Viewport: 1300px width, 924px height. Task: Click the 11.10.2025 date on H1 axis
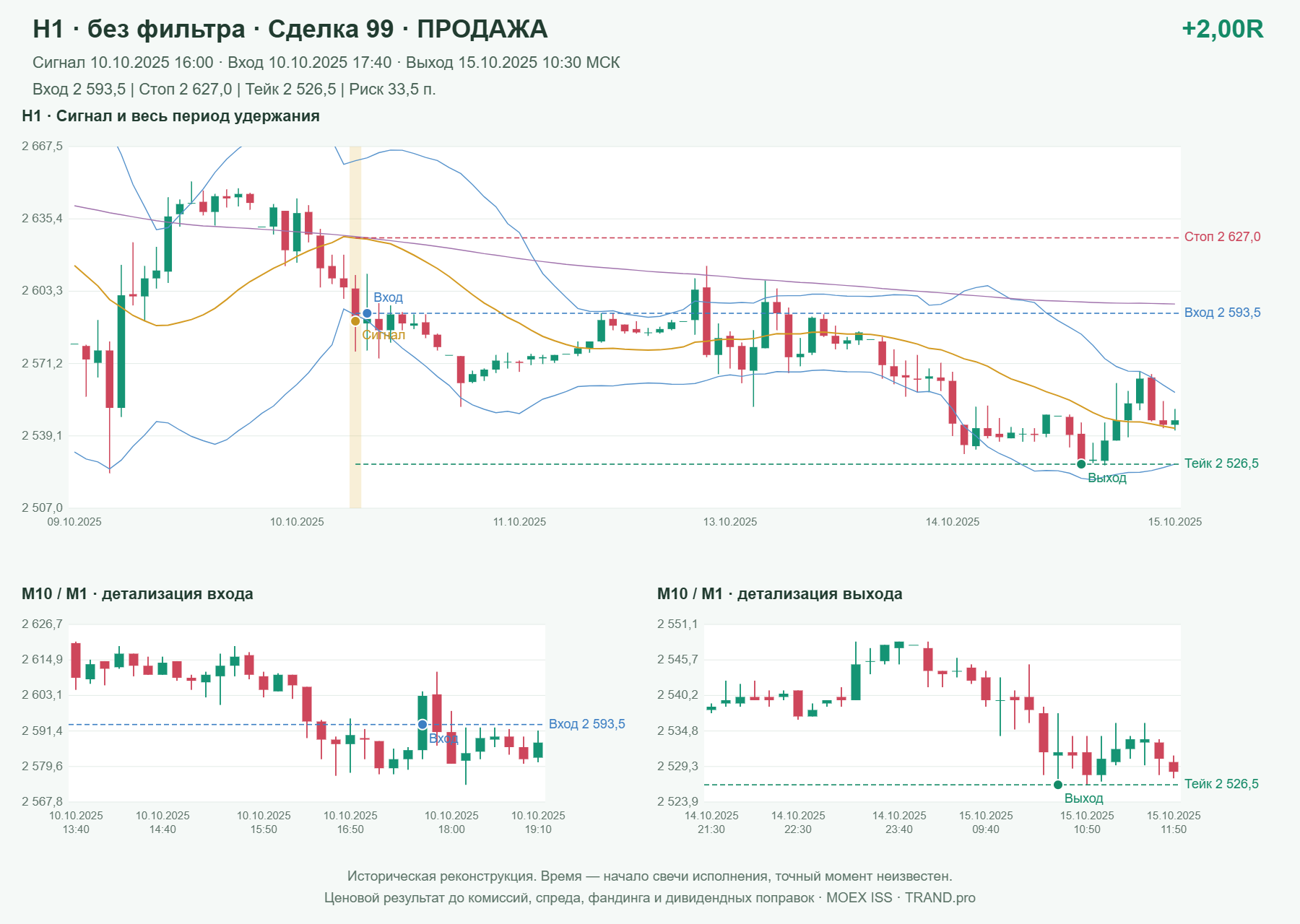pyautogui.click(x=519, y=522)
